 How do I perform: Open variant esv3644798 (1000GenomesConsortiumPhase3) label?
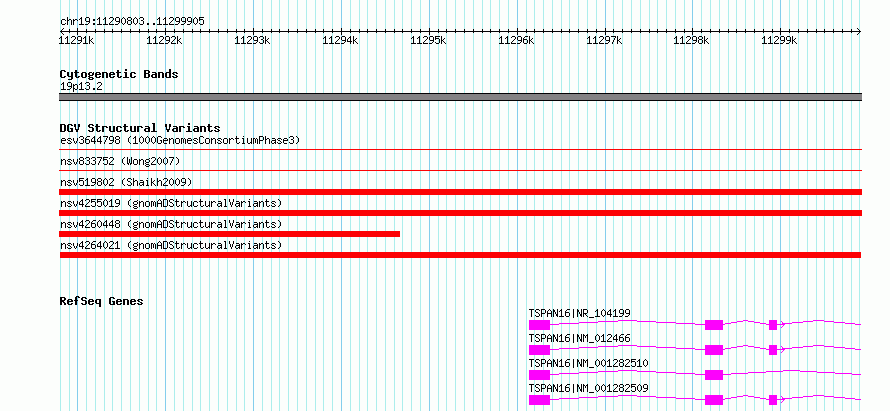tap(180, 140)
